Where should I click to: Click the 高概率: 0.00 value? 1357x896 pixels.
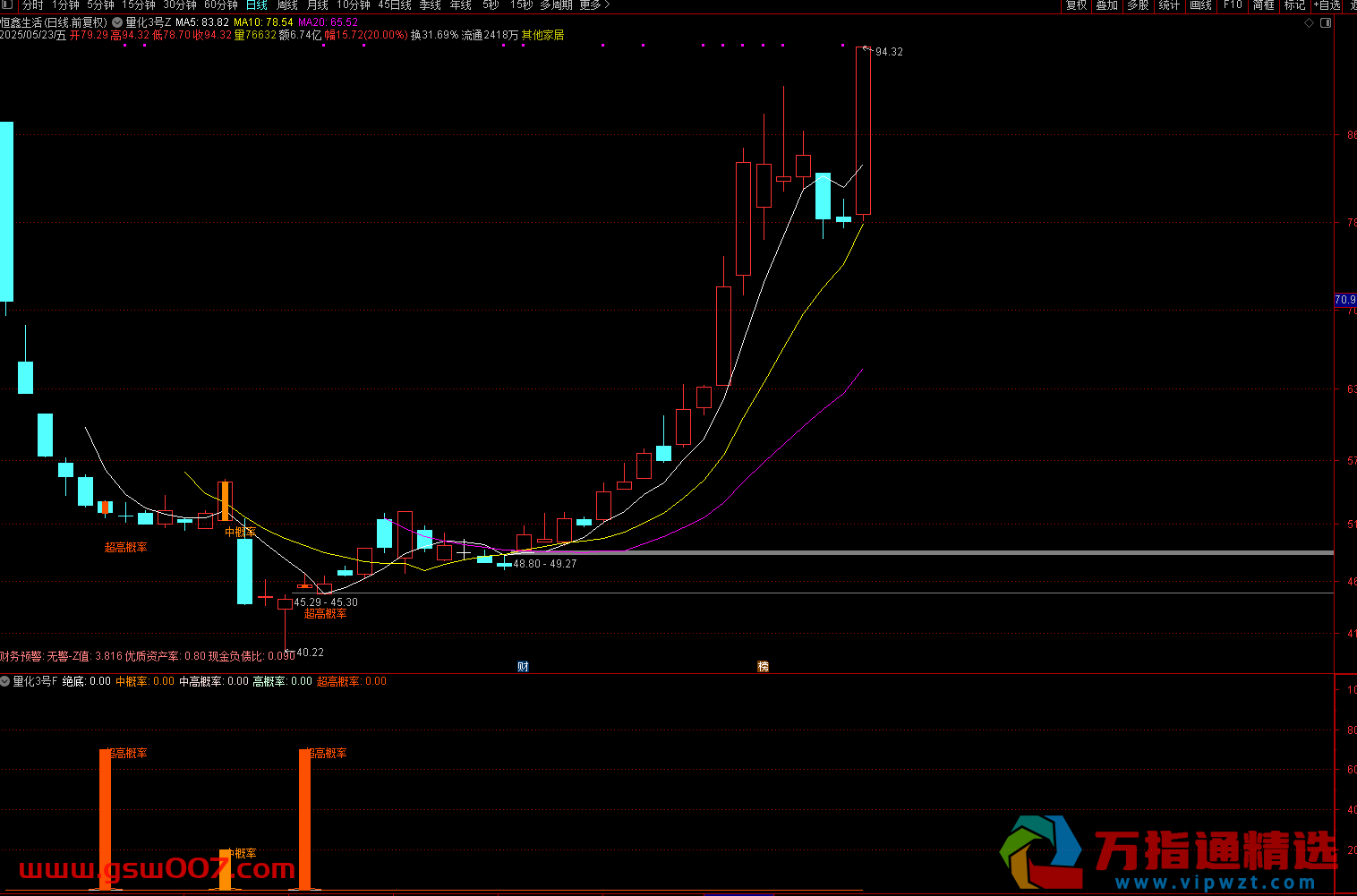point(283,681)
